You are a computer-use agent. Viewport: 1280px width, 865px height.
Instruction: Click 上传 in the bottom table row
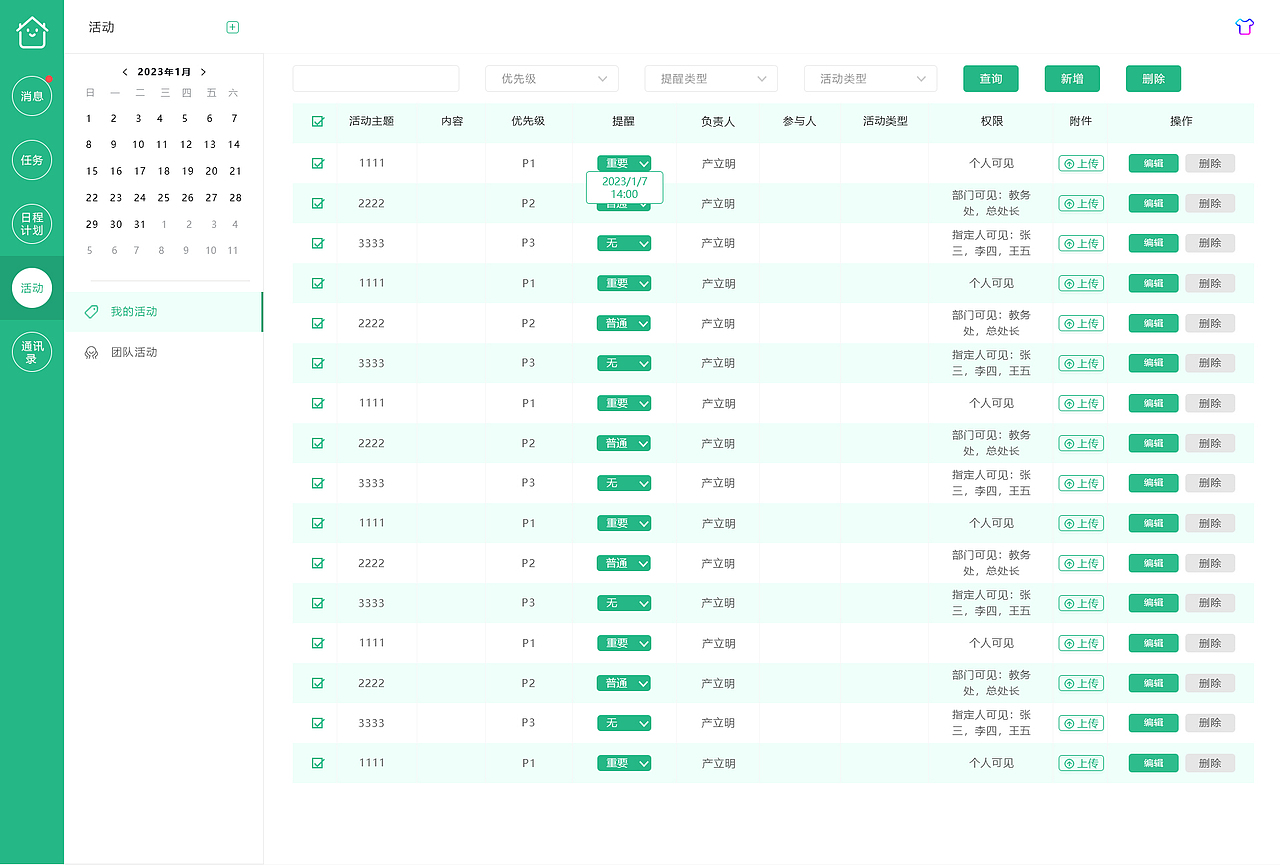pyautogui.click(x=1081, y=763)
